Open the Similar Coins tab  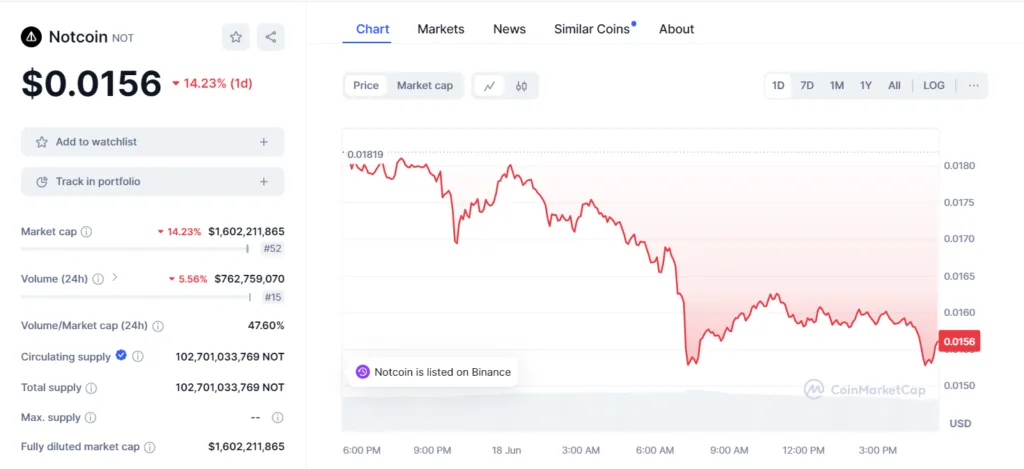(x=592, y=29)
